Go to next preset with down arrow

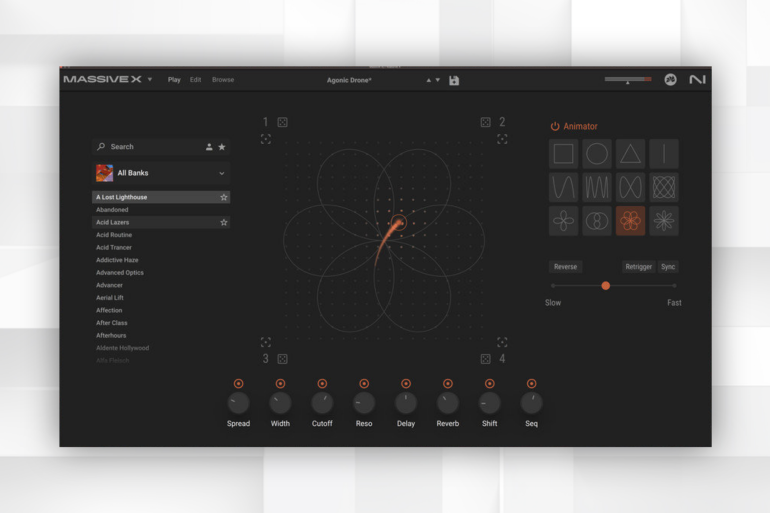tap(438, 81)
